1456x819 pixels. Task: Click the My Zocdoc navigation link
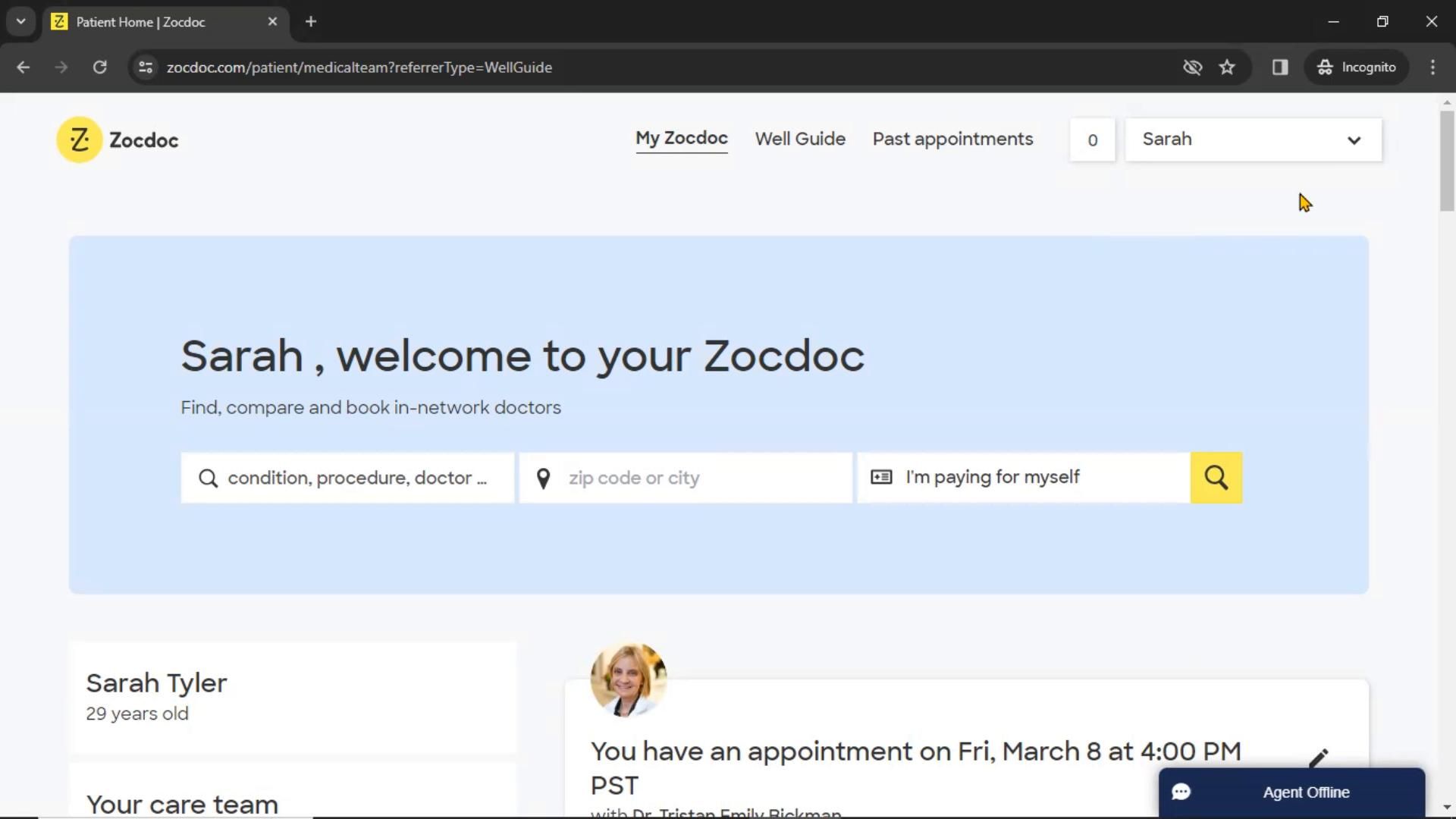[682, 138]
